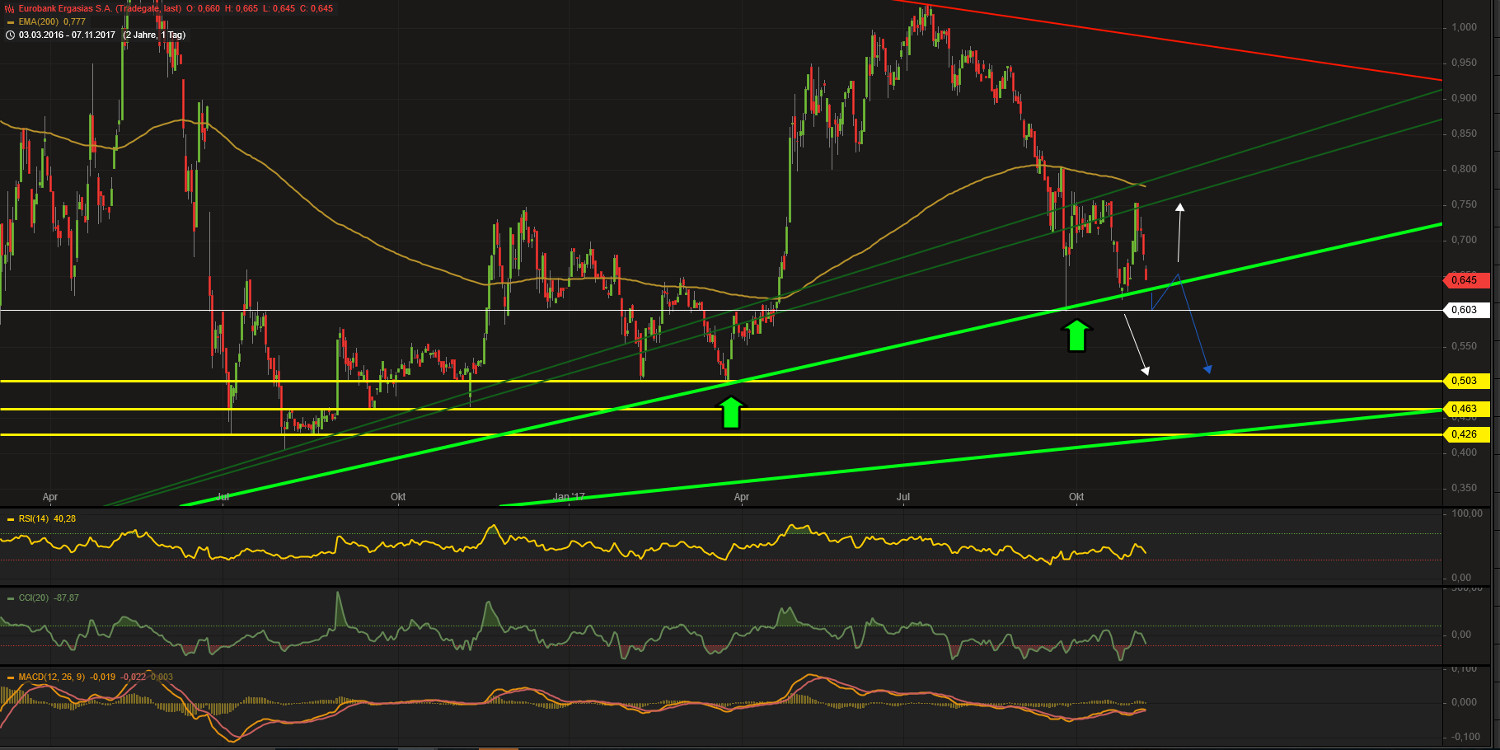Image resolution: width=1500 pixels, height=750 pixels.
Task: Click the yellow price tag 0,463
Action: coord(1468,409)
